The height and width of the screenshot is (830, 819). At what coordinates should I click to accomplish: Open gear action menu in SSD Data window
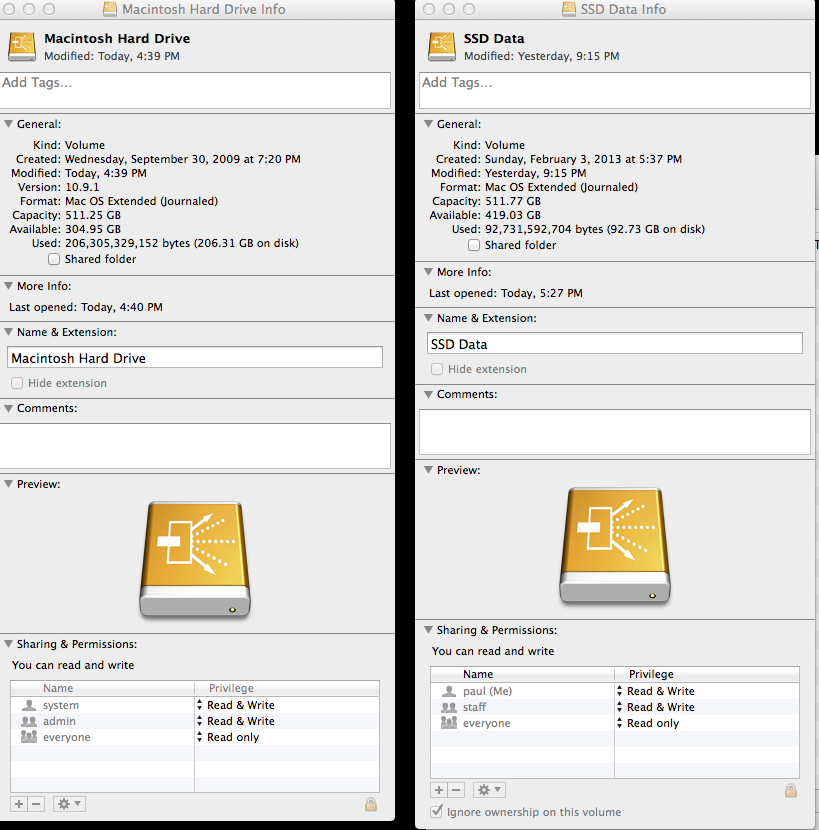[x=489, y=790]
